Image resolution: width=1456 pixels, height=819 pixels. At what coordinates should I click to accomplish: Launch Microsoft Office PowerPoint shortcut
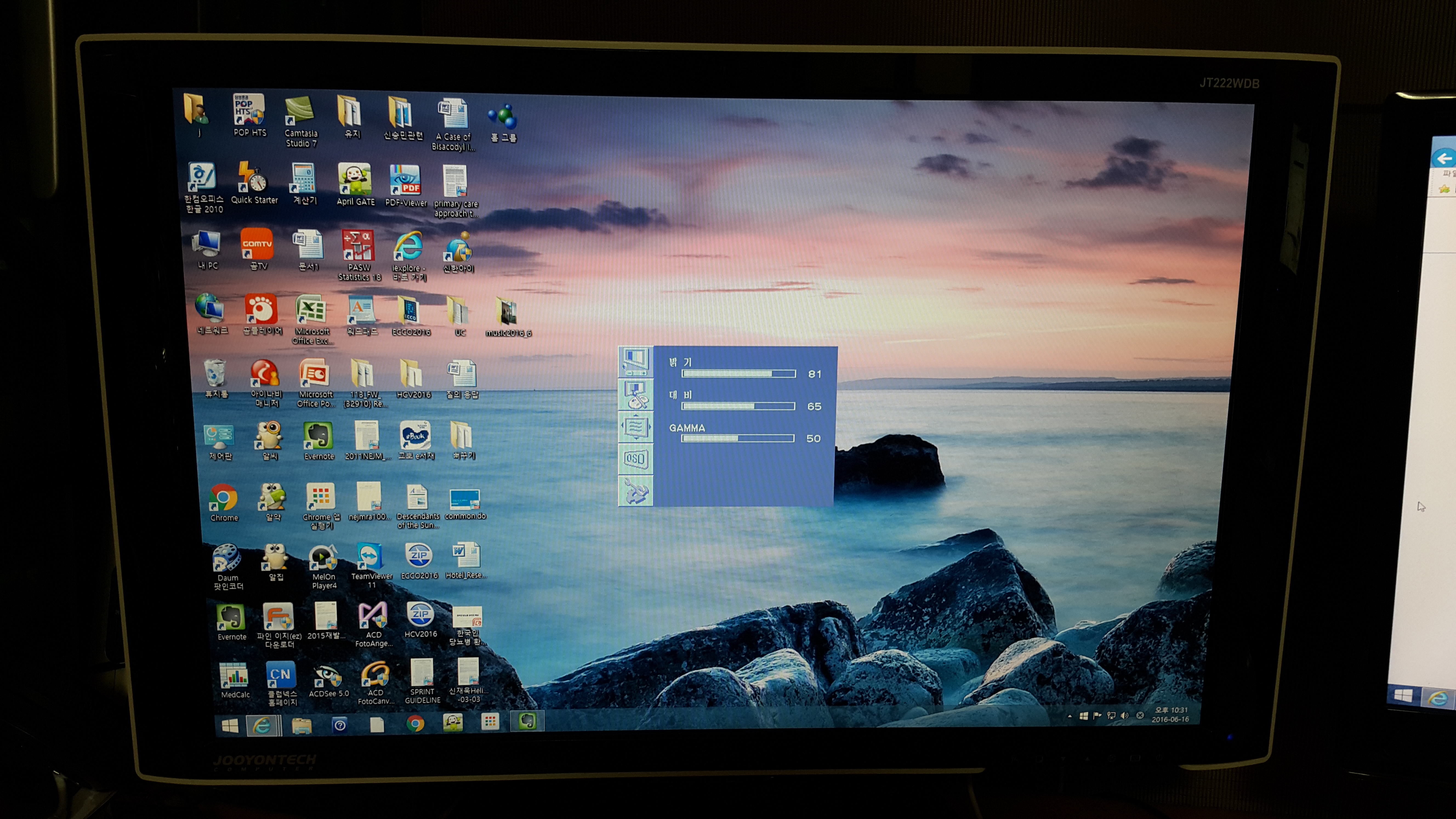(x=315, y=383)
